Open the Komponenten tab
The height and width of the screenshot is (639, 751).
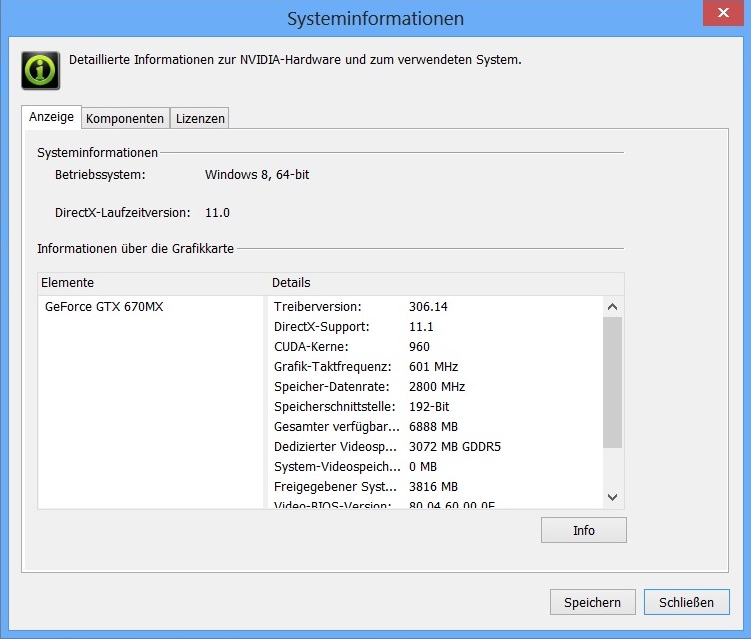tap(125, 118)
